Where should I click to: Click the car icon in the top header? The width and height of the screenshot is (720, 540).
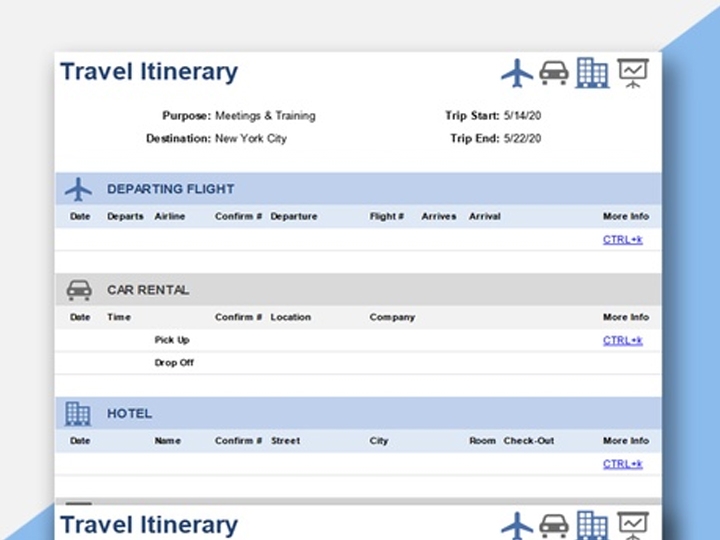(554, 72)
